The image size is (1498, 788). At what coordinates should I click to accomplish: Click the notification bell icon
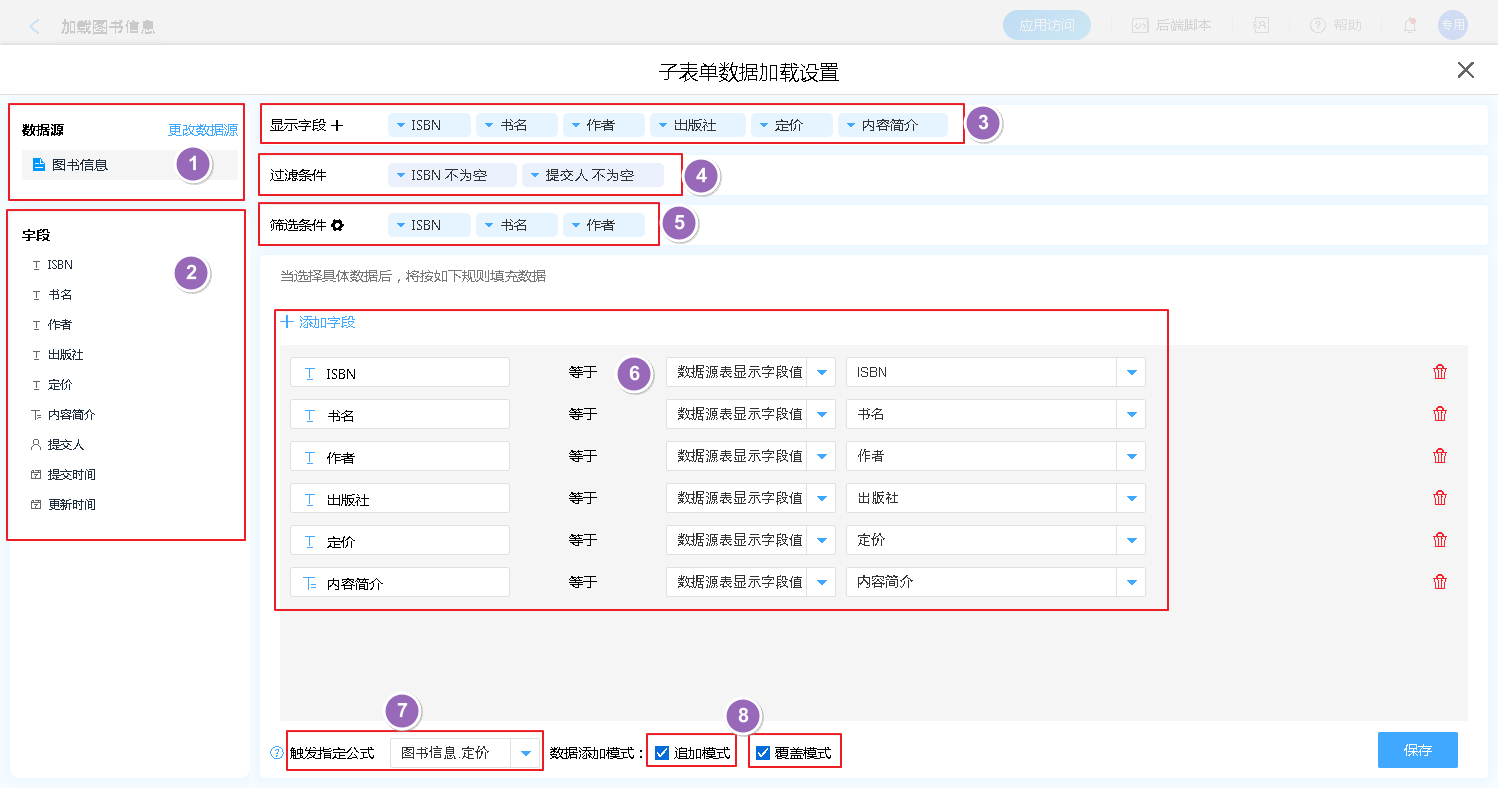tap(1410, 26)
